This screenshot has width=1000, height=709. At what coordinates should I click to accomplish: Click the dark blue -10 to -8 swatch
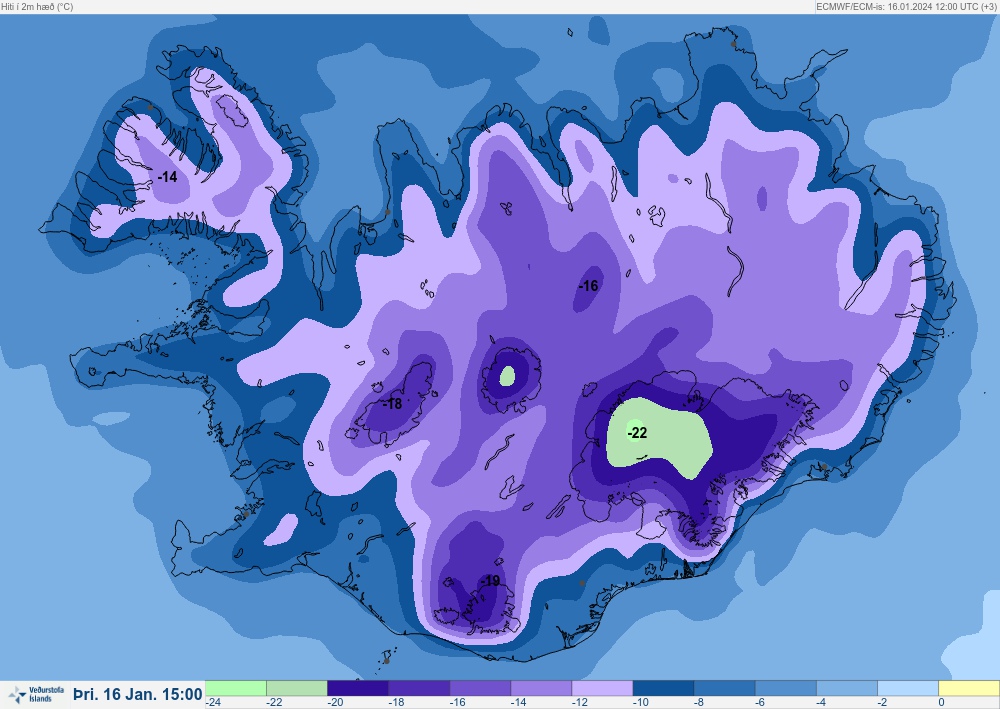[663, 688]
